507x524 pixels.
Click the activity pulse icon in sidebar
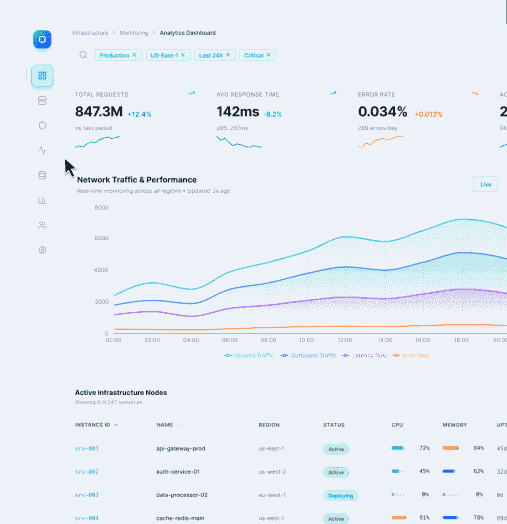click(x=42, y=150)
